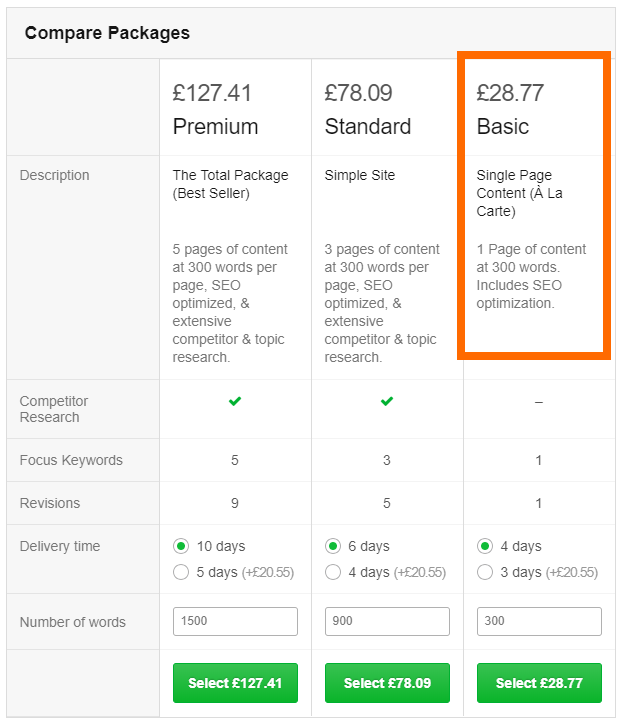Click the Basic word count field showing 300

(539, 621)
